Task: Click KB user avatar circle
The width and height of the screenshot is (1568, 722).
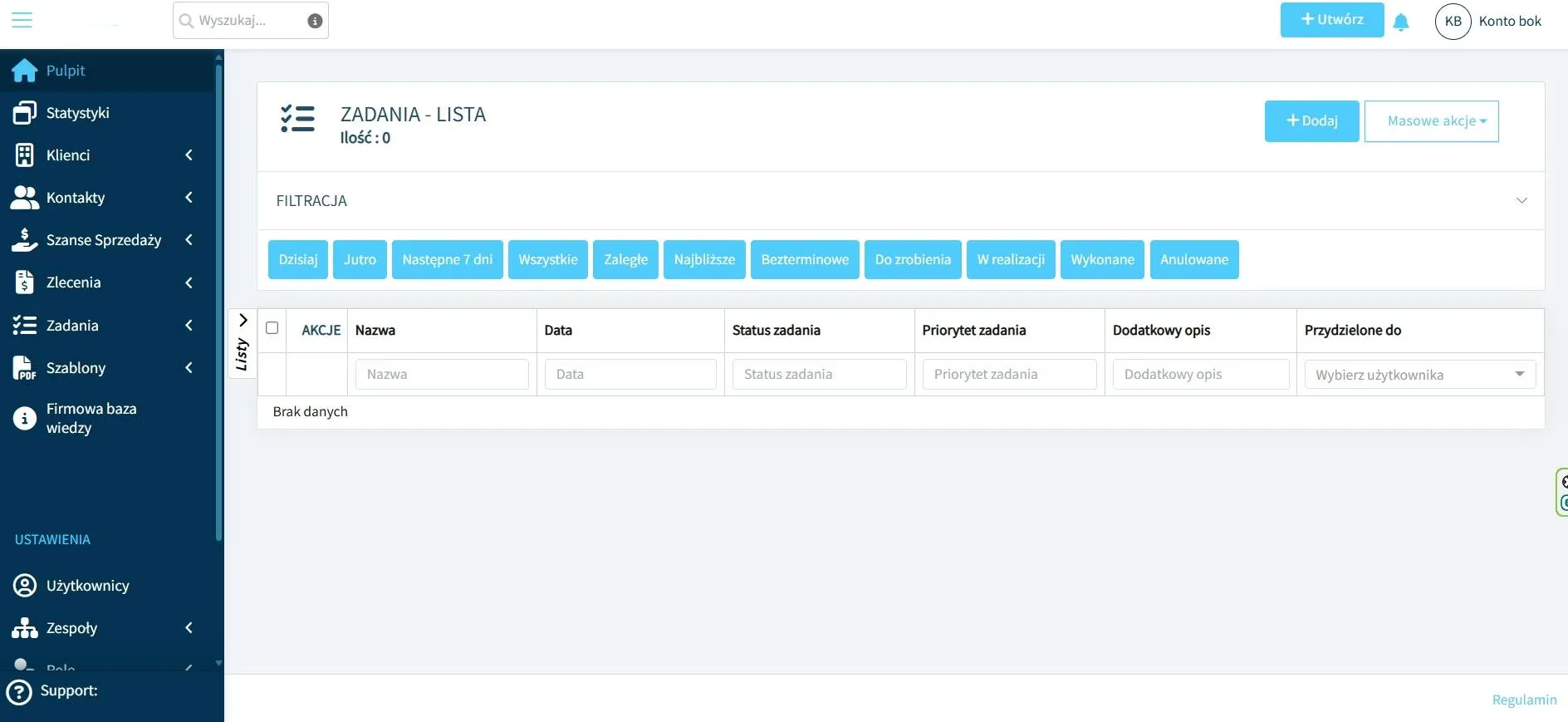Action: (1453, 22)
